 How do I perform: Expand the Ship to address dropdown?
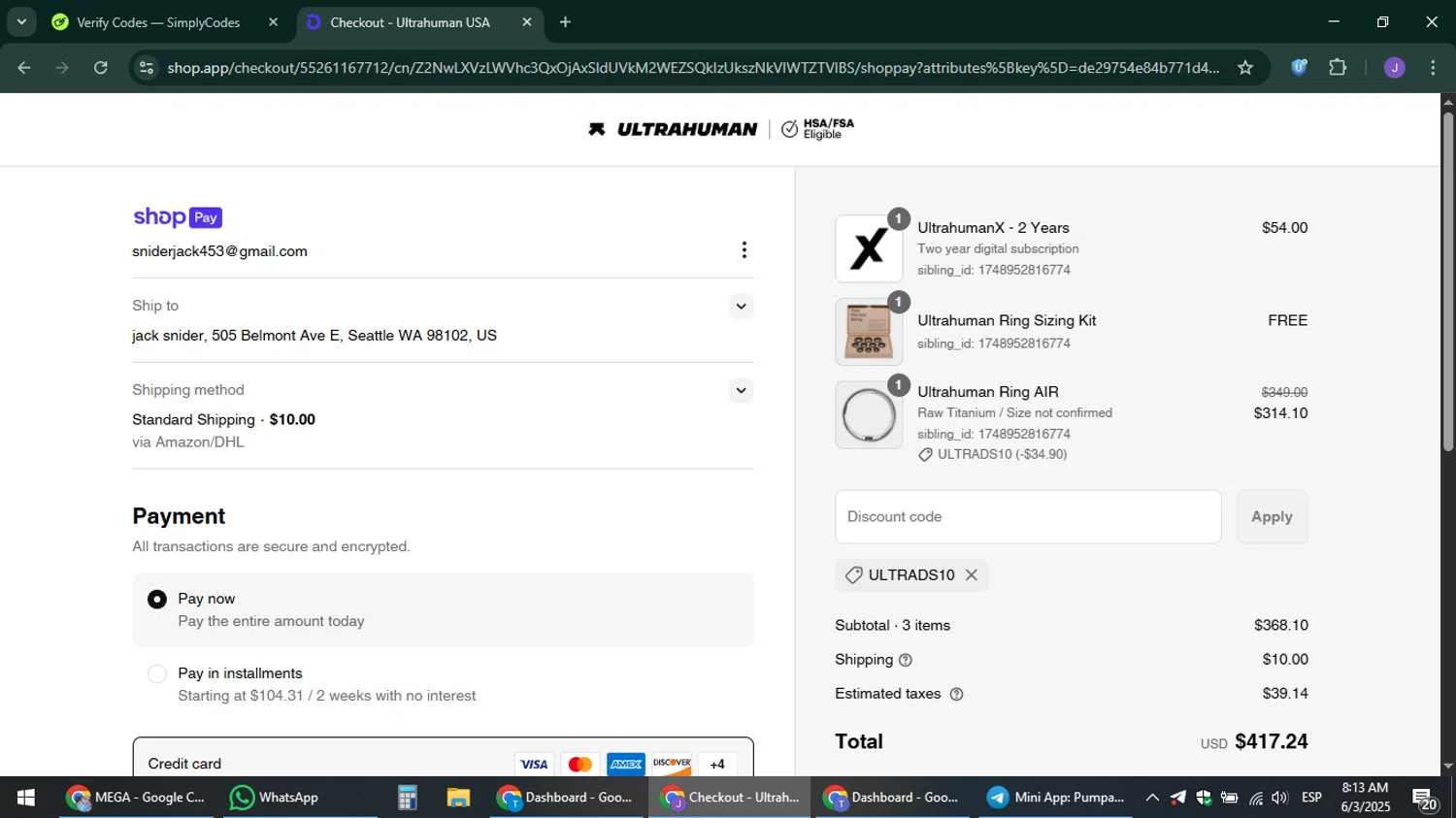pyautogui.click(x=741, y=307)
